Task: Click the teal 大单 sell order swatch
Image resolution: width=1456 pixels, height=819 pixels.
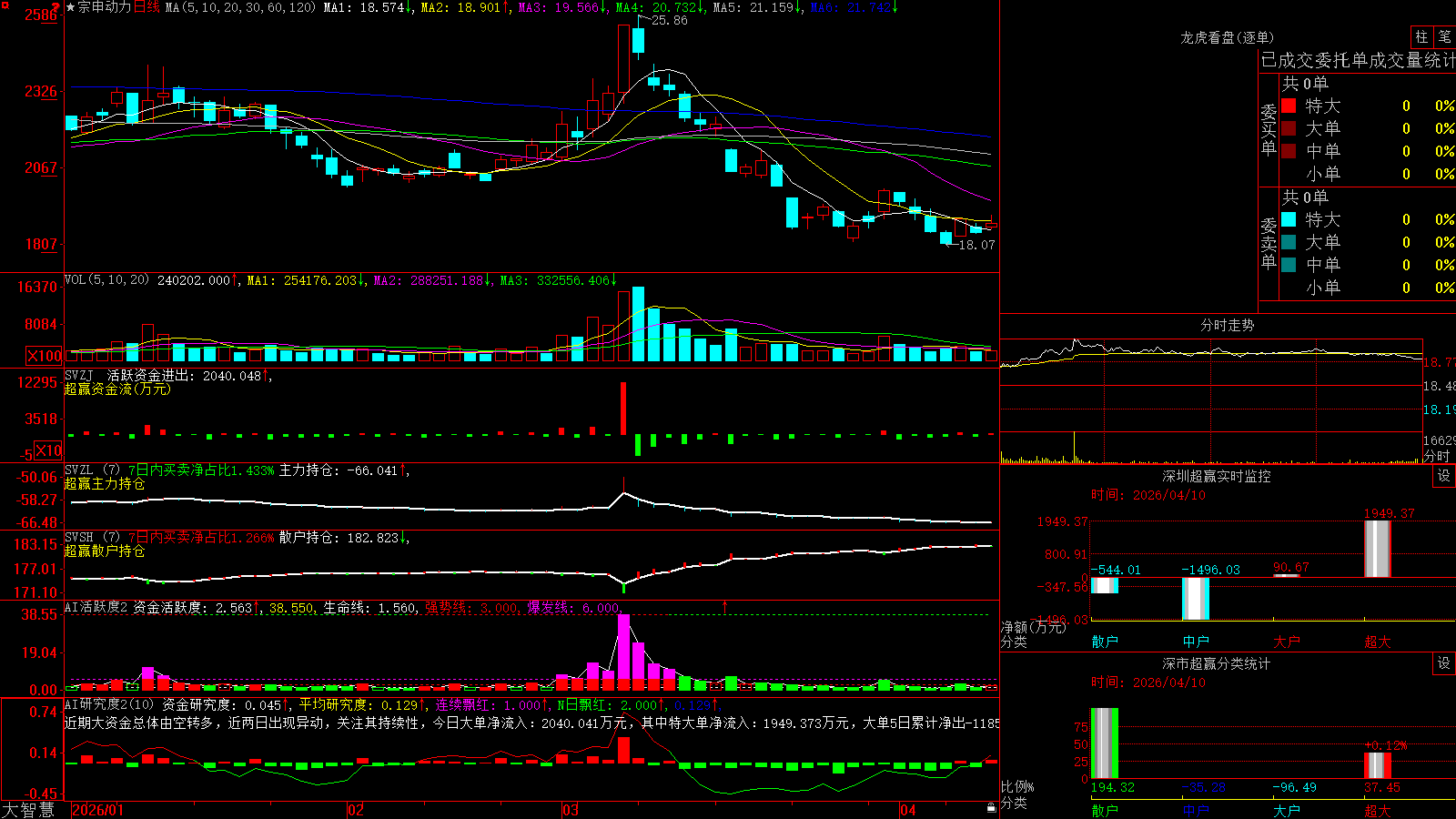Action: point(1289,242)
